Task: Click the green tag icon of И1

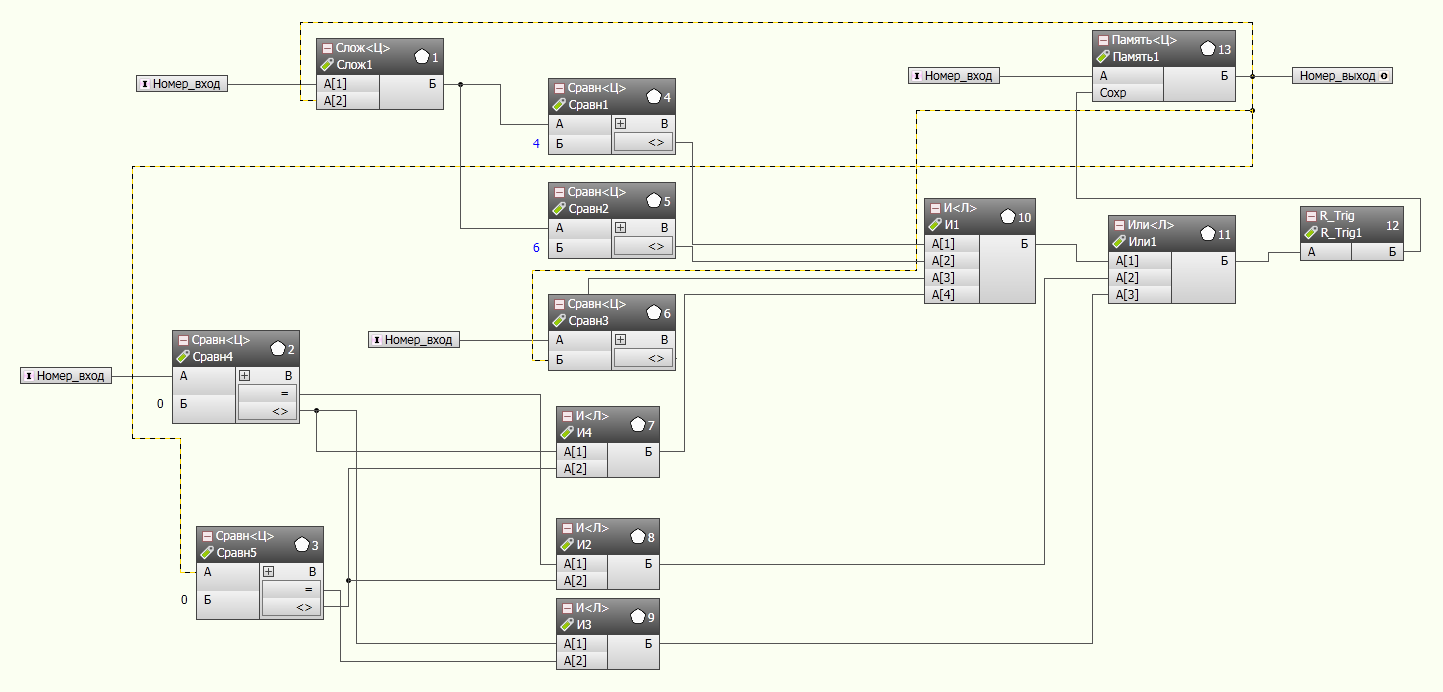Action: 935,224
